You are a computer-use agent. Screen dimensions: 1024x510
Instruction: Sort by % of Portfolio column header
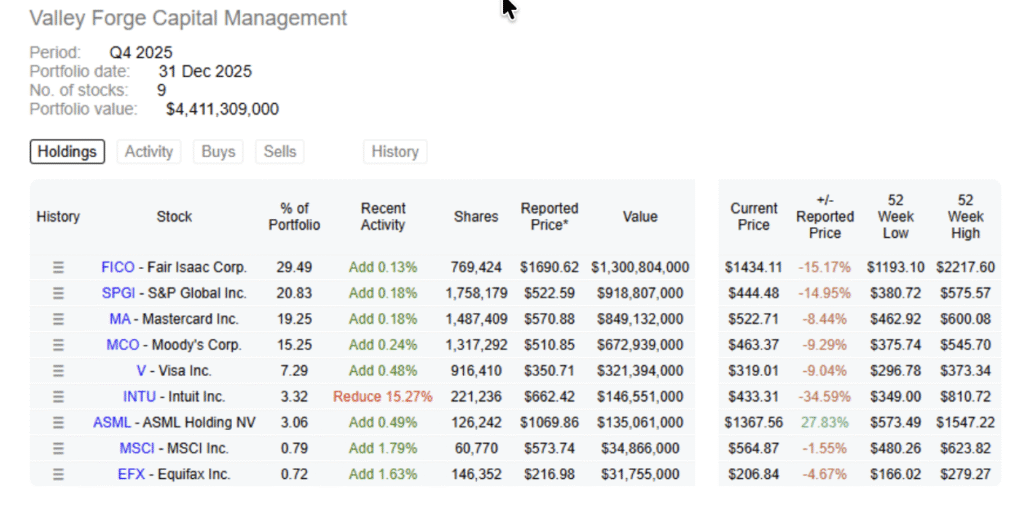click(294, 217)
